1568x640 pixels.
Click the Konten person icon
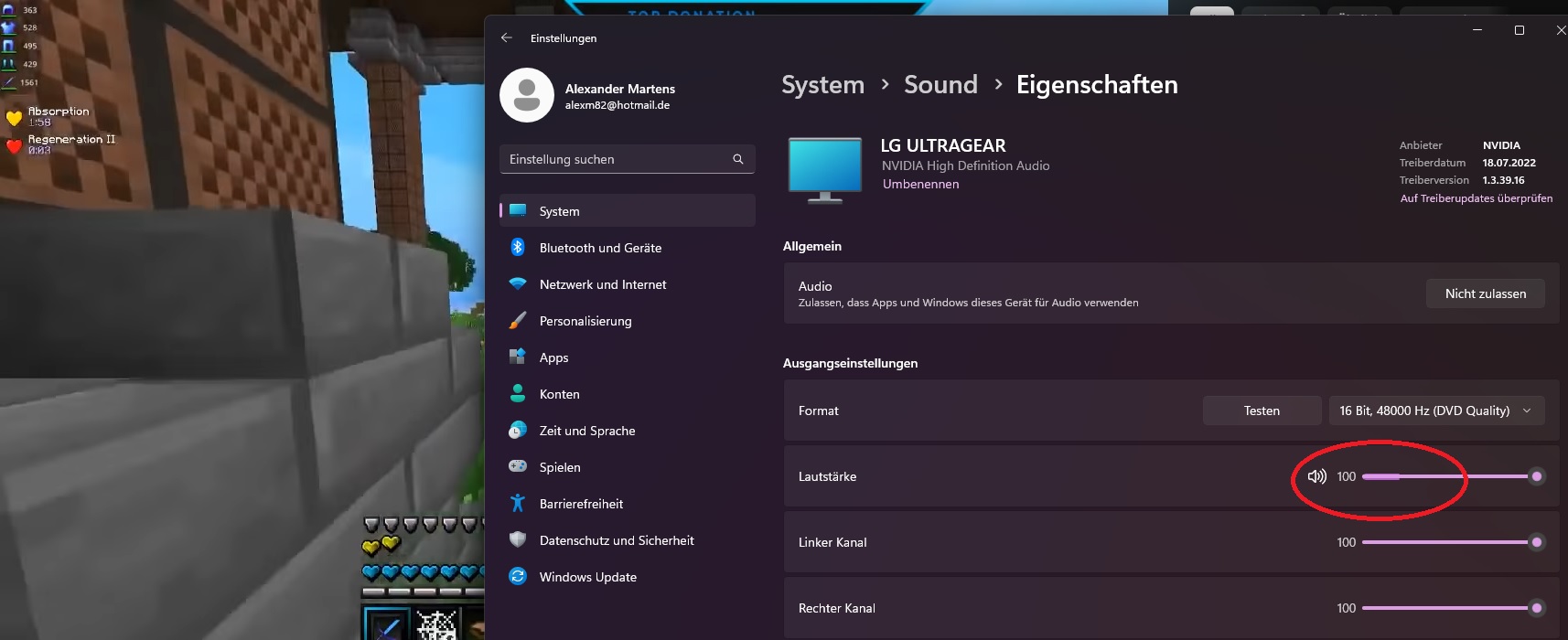(x=518, y=393)
